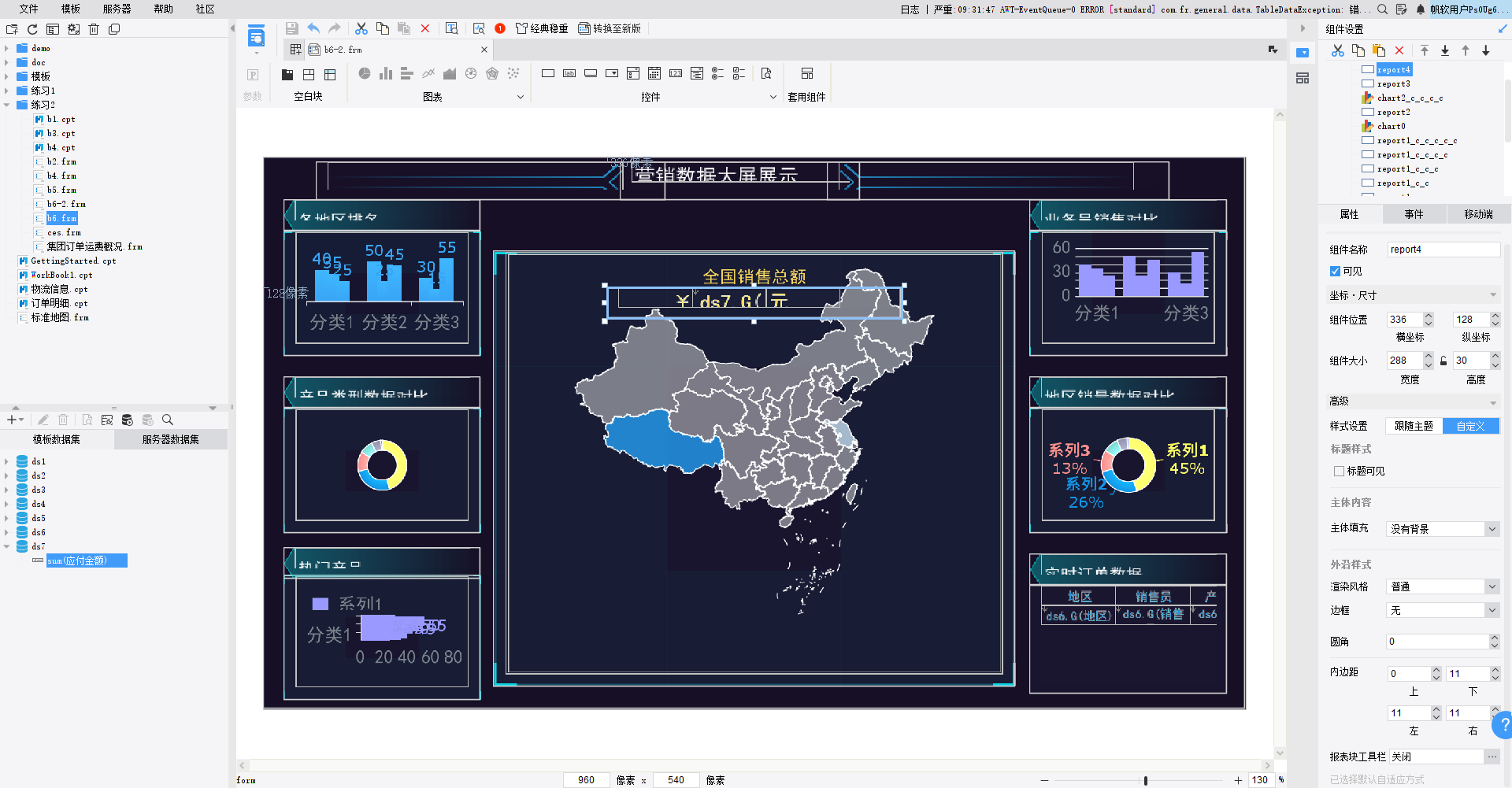Select chart0 in the component tree
This screenshot has width=1512, height=788.
pyautogui.click(x=1391, y=126)
